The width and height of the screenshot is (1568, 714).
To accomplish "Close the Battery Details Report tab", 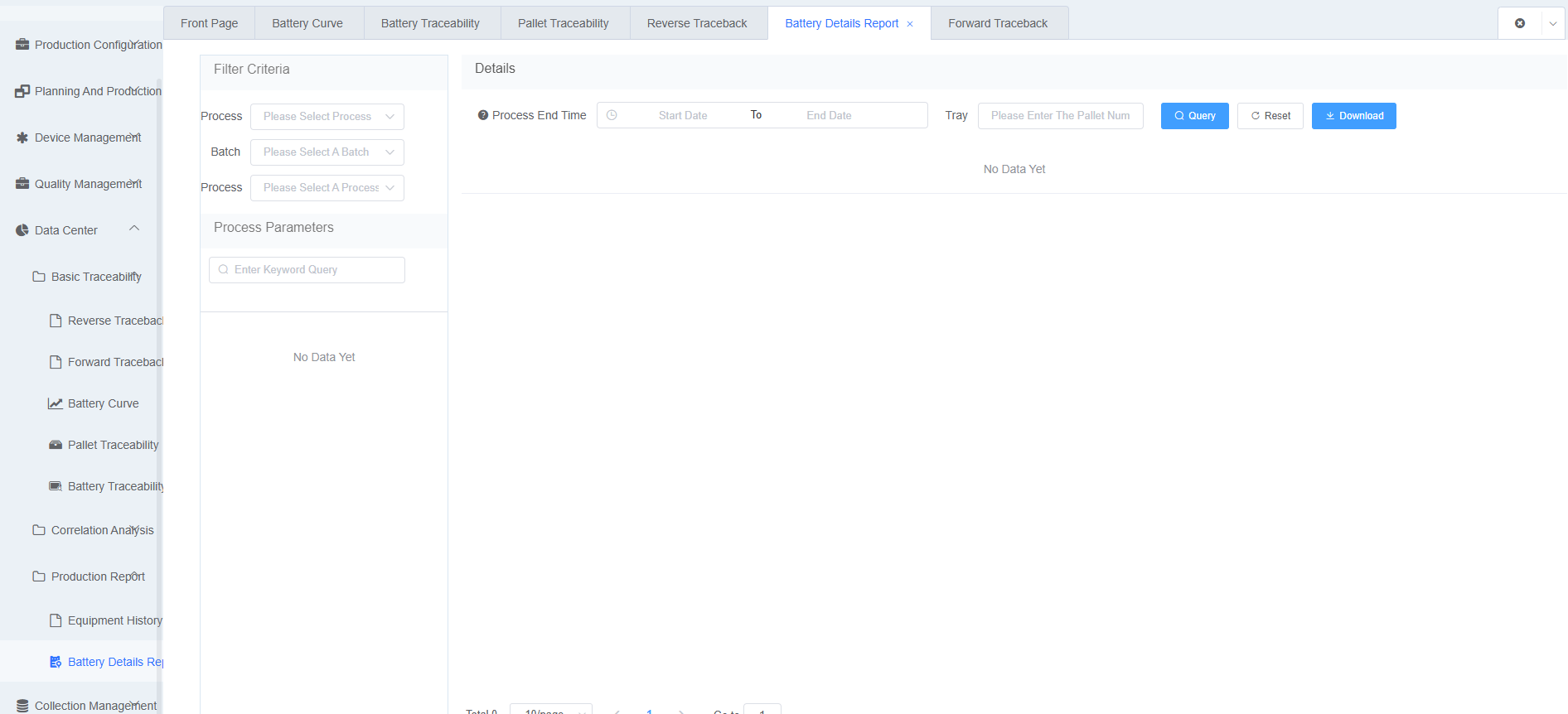I will pos(910,24).
